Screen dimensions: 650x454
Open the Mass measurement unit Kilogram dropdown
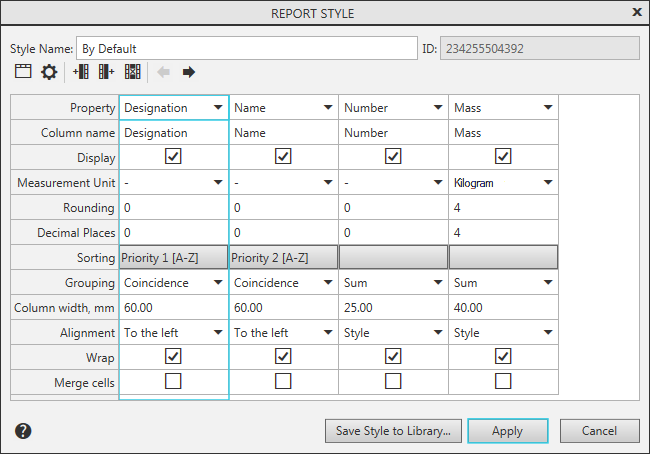tap(548, 183)
